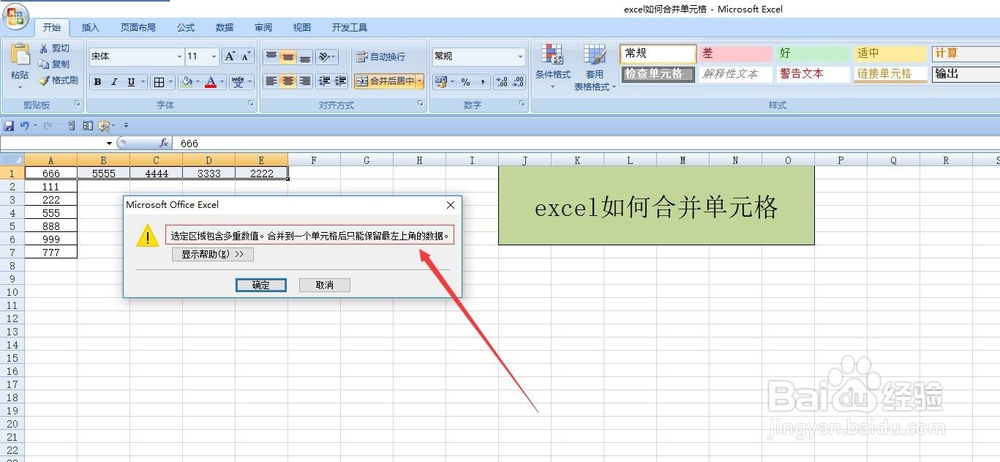Image resolution: width=1000 pixels, height=462 pixels.
Task: Expand the font color dropdown arrow
Action: (x=222, y=82)
